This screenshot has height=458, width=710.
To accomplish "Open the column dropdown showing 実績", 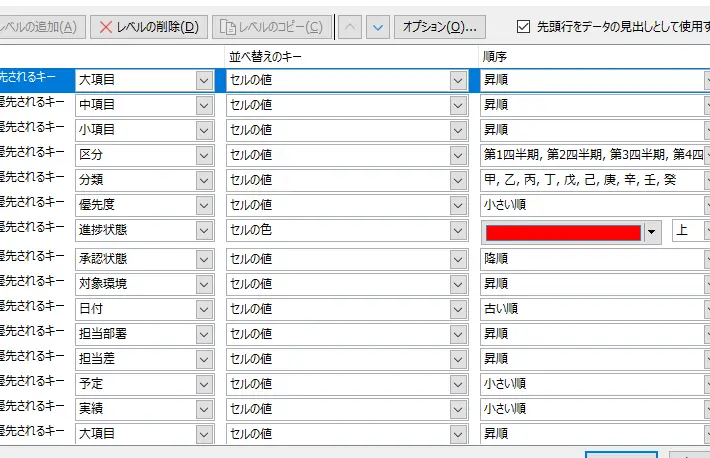I will tap(145, 409).
